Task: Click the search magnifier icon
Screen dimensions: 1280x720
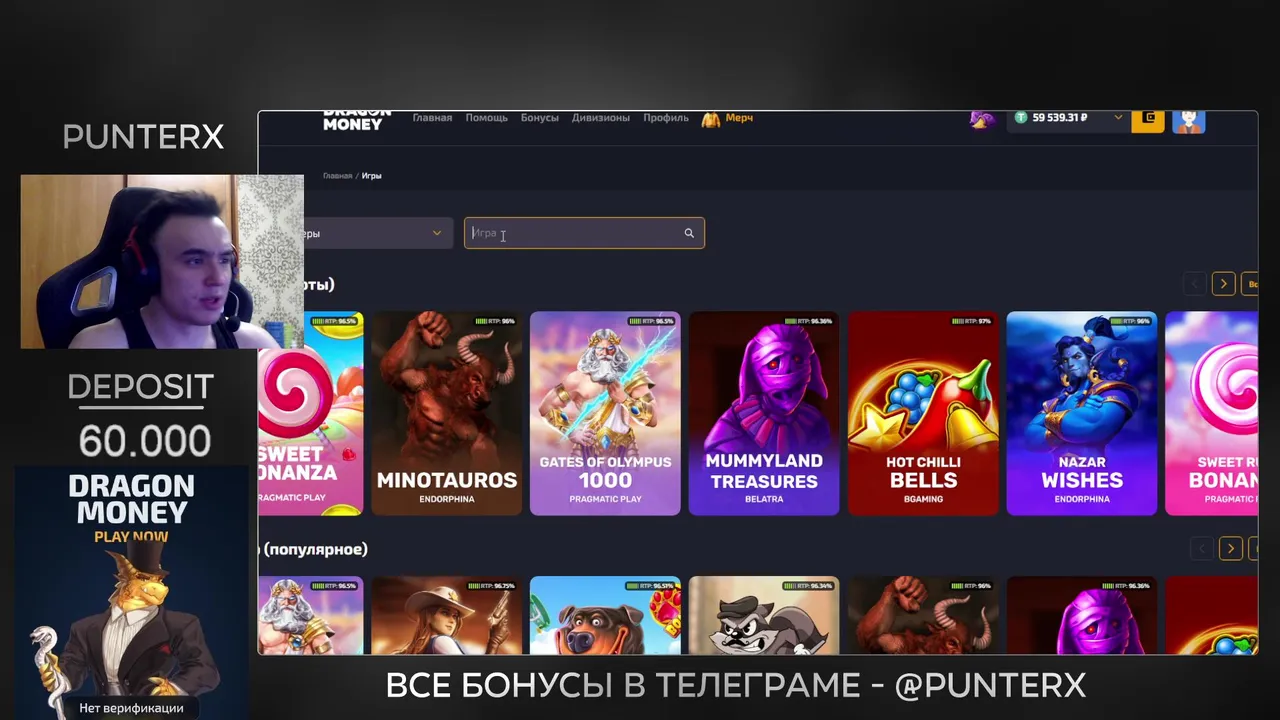Action: coord(689,233)
